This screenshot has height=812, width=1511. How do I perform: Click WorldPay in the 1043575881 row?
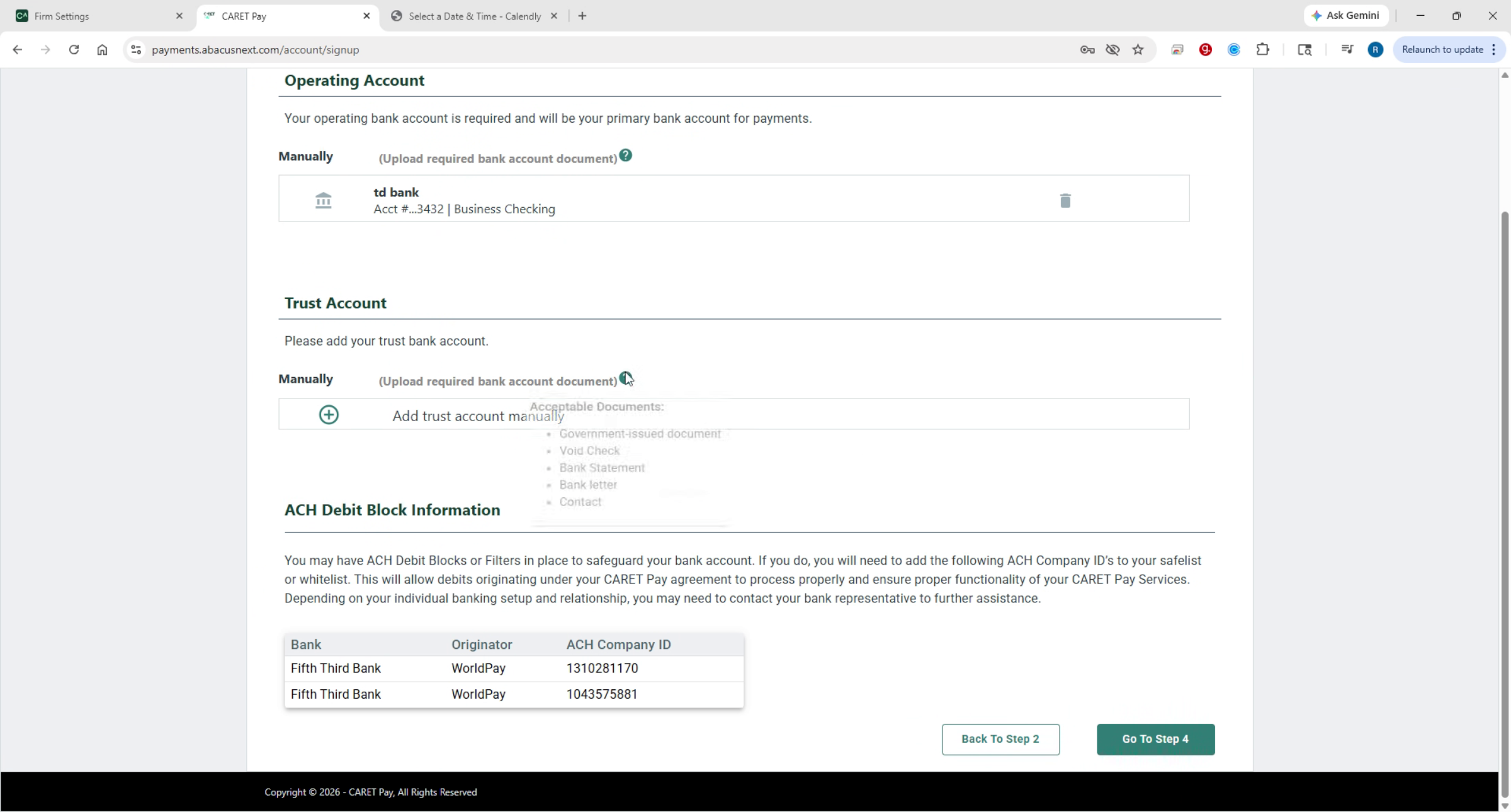(478, 694)
